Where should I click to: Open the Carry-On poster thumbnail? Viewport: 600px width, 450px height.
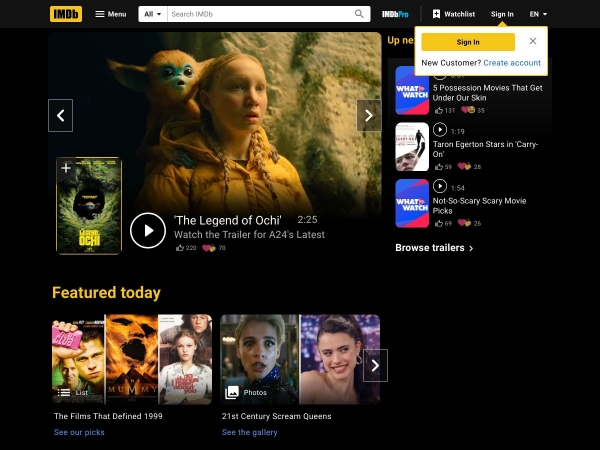tap(412, 147)
